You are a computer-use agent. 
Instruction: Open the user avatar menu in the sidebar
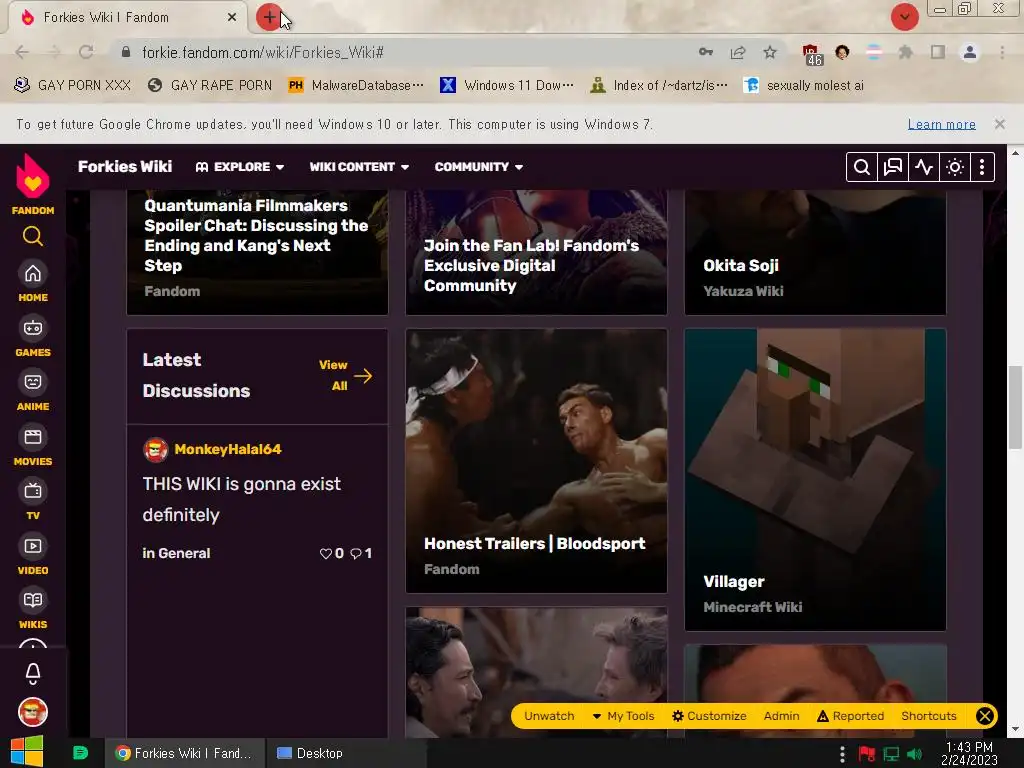coord(33,712)
